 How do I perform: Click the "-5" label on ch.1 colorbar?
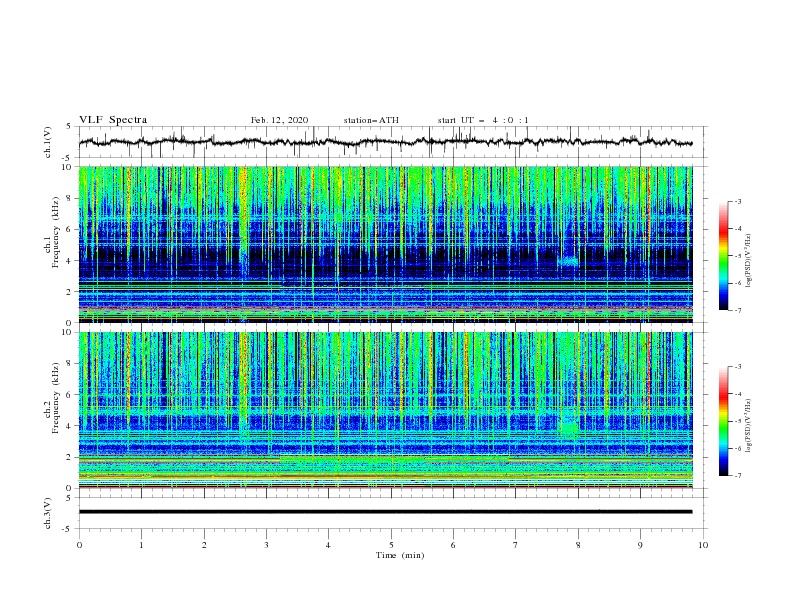[736, 256]
